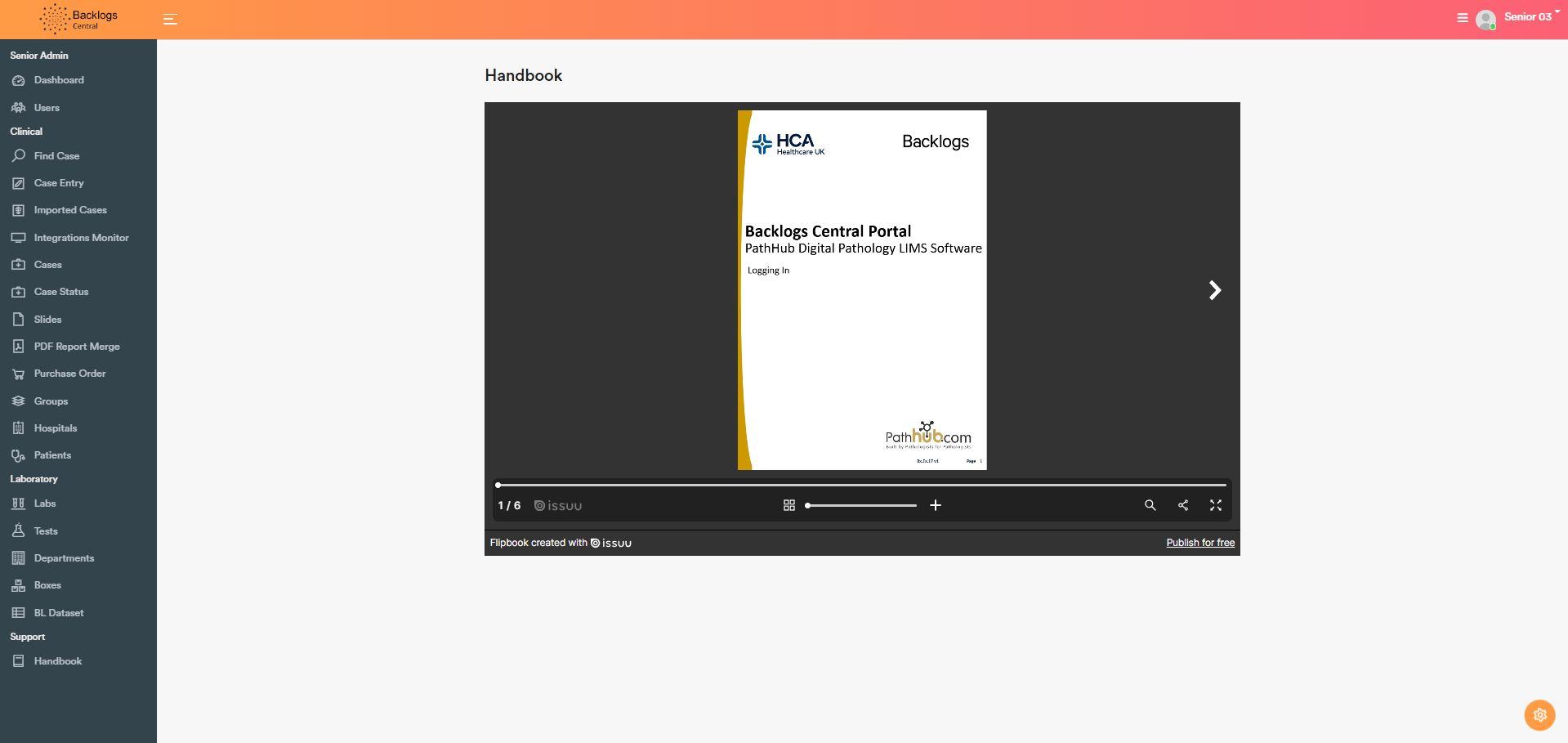The image size is (1568, 743).
Task: Click the Dashboard gauge icon
Action: coord(19,80)
